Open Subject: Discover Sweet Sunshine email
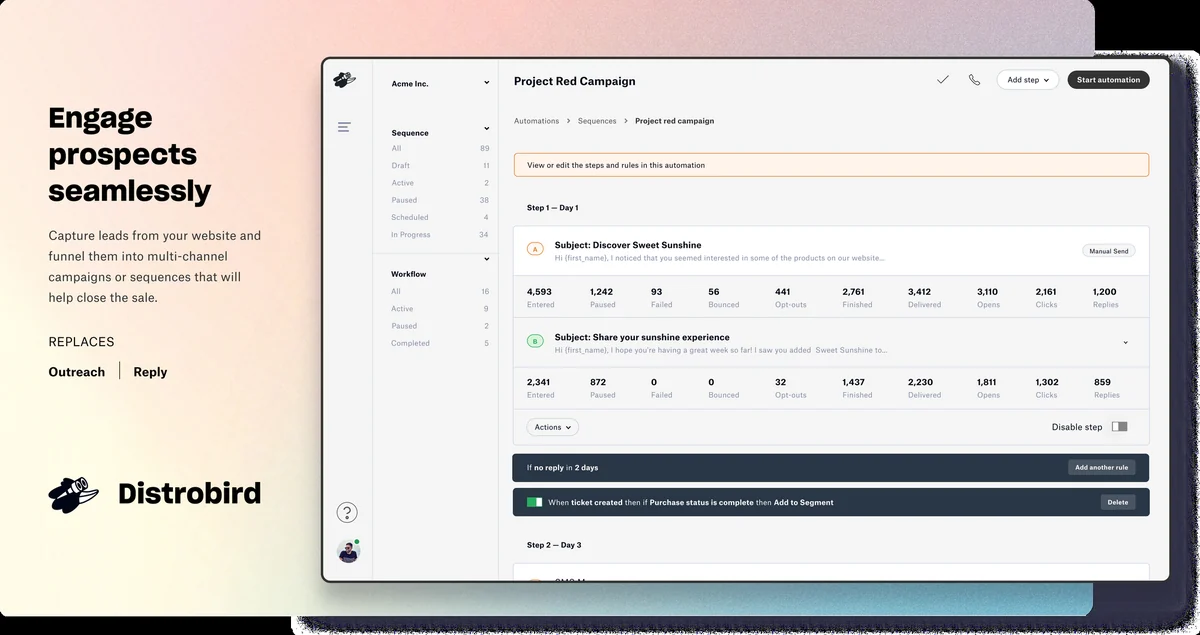 [628, 245]
